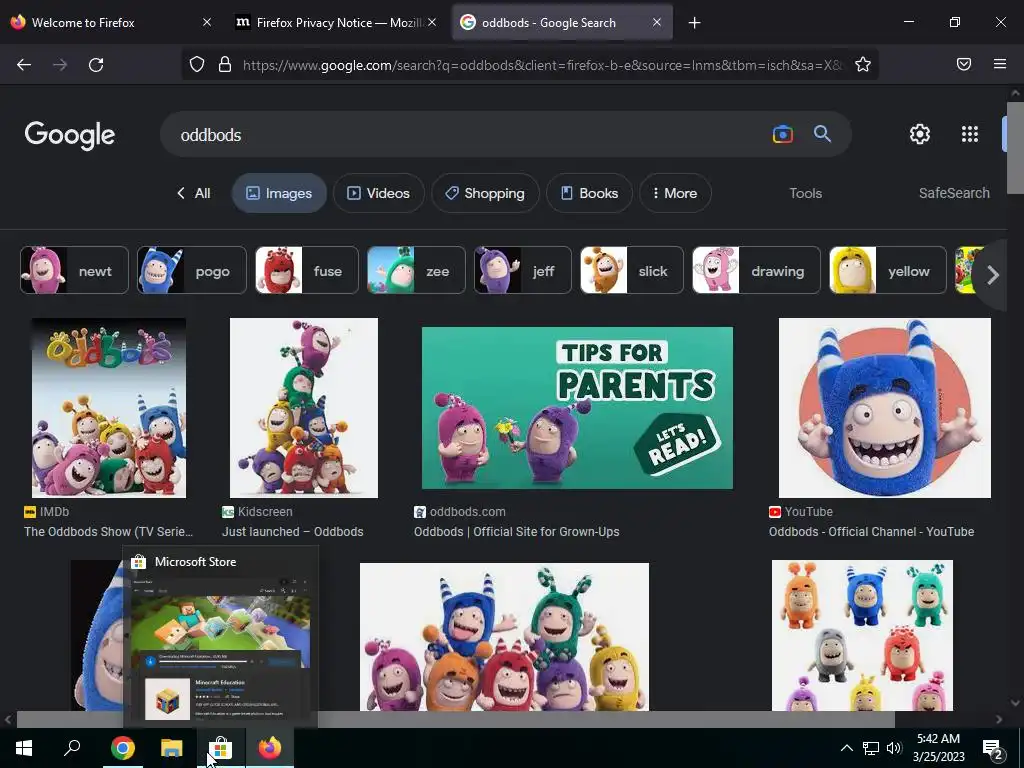The width and height of the screenshot is (1024, 768).
Task: Open network status in system tray
Action: (871, 748)
